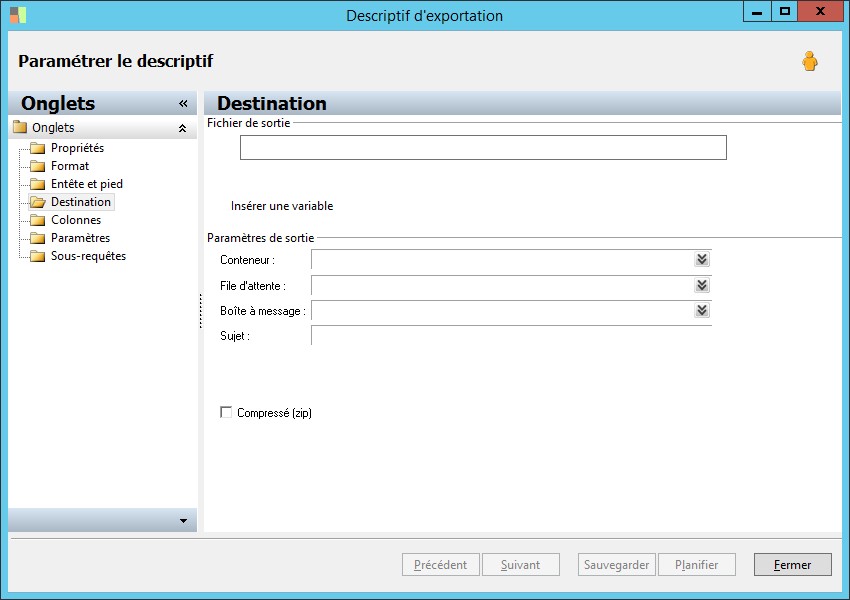Click the Format folder icon
850x600 pixels.
click(38, 166)
